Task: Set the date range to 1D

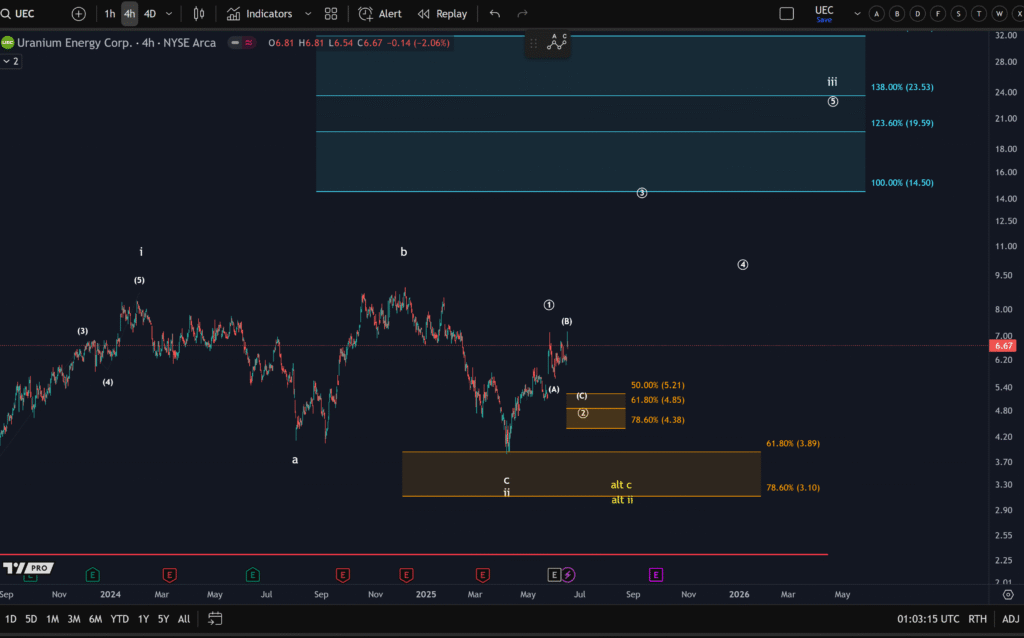Action: [10, 619]
